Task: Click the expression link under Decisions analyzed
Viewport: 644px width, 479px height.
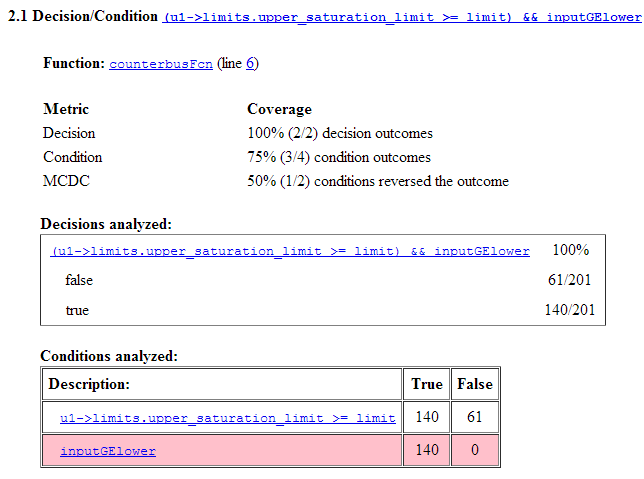Action: point(290,251)
